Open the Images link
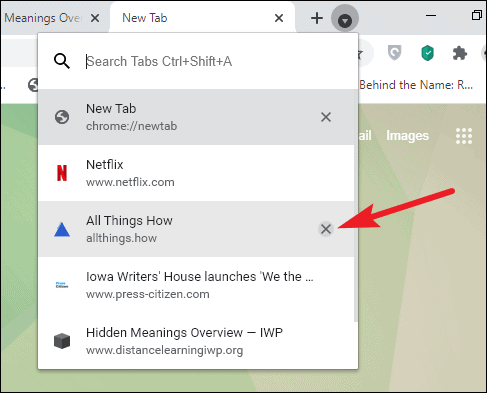Image resolution: width=487 pixels, height=393 pixels. (407, 136)
